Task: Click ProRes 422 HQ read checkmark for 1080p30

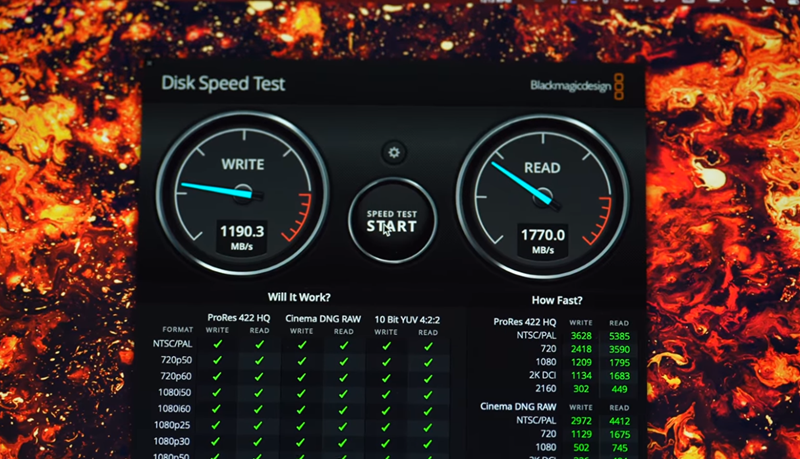Action: (x=258, y=441)
